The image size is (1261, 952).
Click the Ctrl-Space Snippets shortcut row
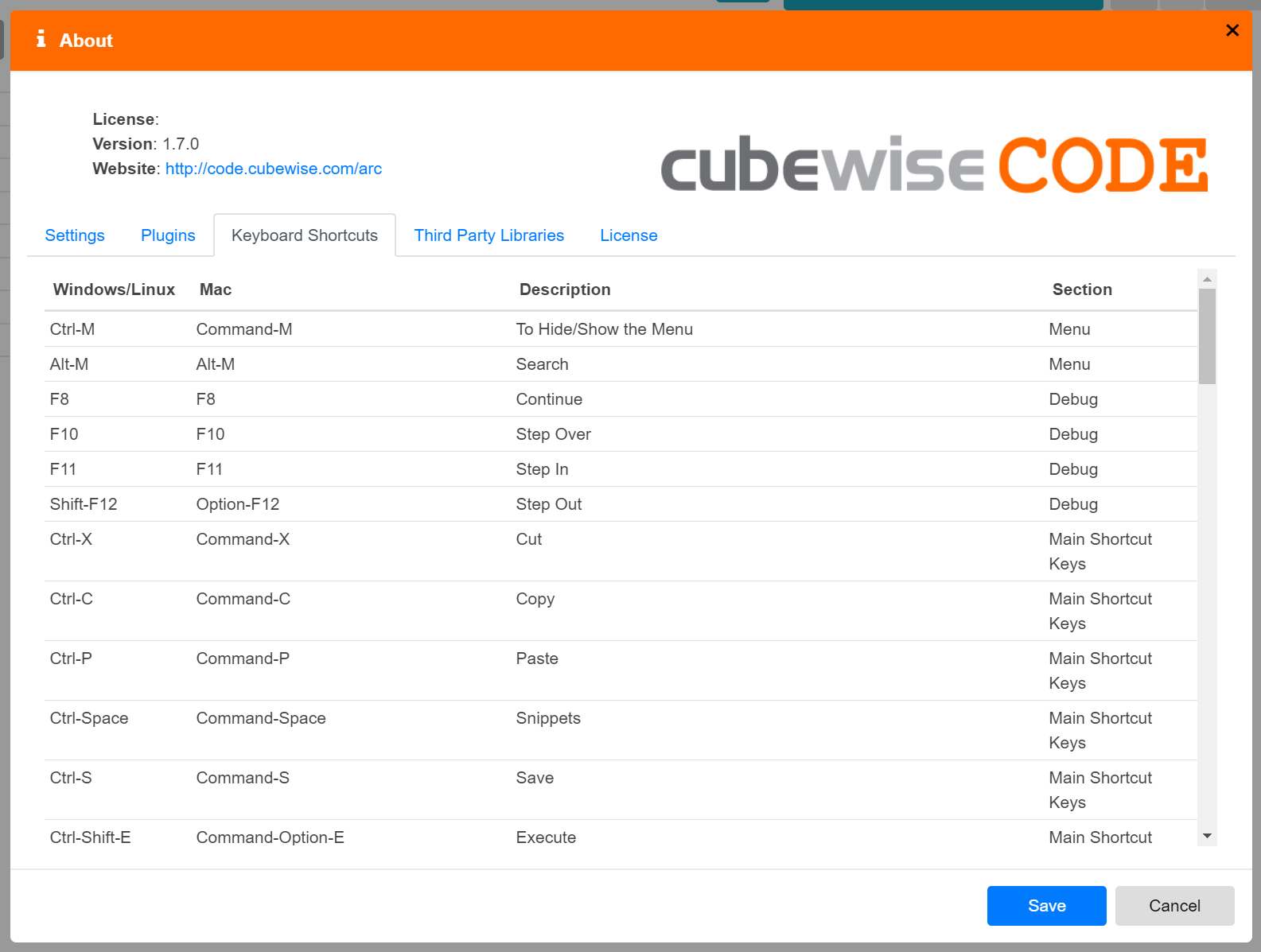point(547,718)
